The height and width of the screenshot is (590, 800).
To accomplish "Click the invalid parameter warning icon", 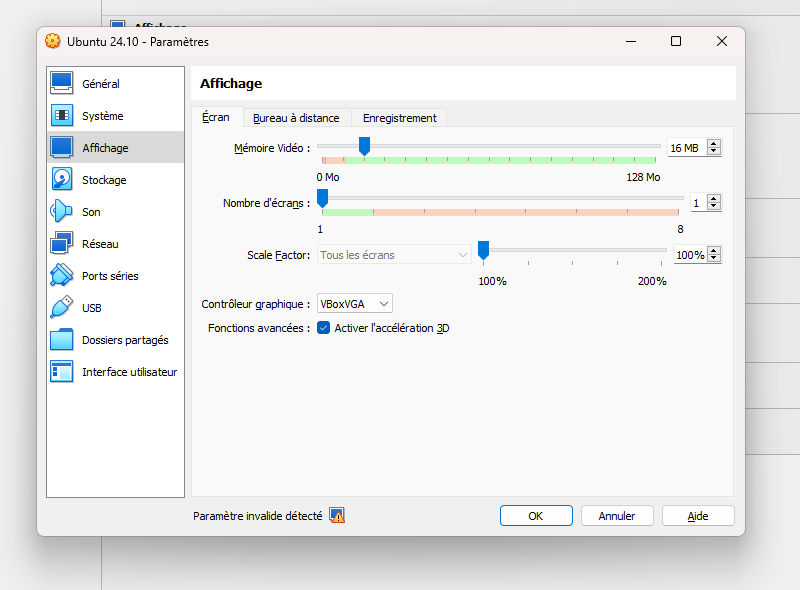I will pyautogui.click(x=337, y=515).
